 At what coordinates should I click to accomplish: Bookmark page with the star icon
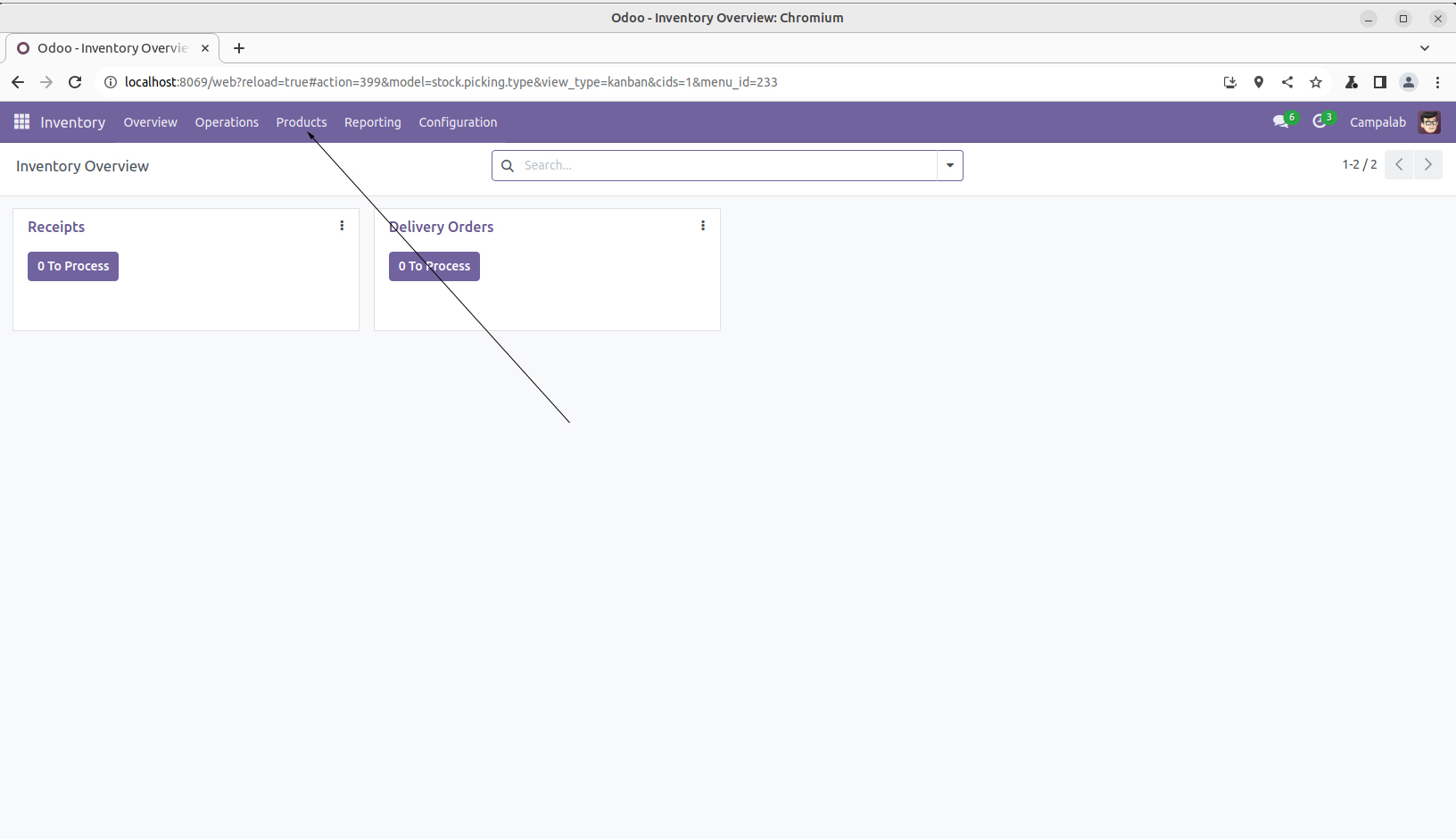pos(1316,82)
